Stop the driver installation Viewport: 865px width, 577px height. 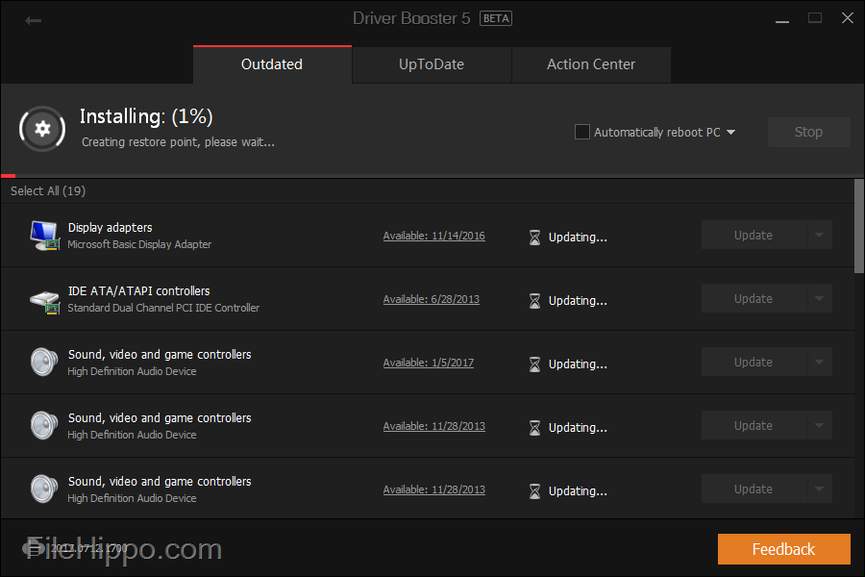pos(809,132)
